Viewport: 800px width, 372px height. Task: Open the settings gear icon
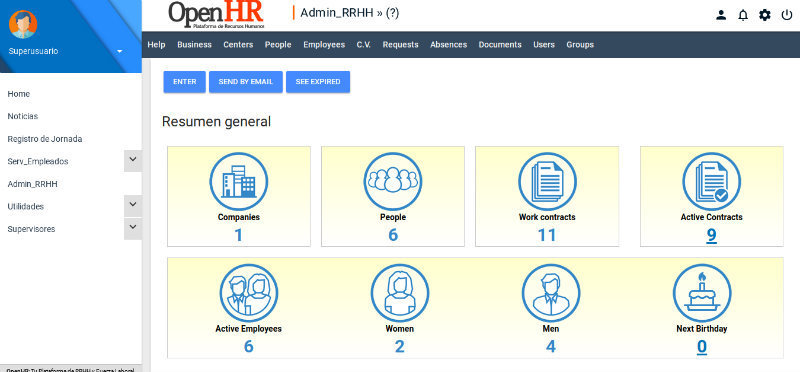click(x=765, y=15)
